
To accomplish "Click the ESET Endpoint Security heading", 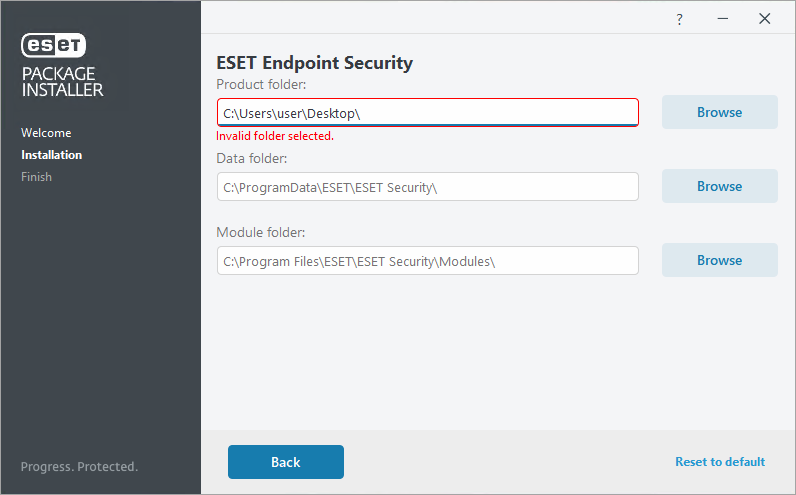I will (x=315, y=62).
